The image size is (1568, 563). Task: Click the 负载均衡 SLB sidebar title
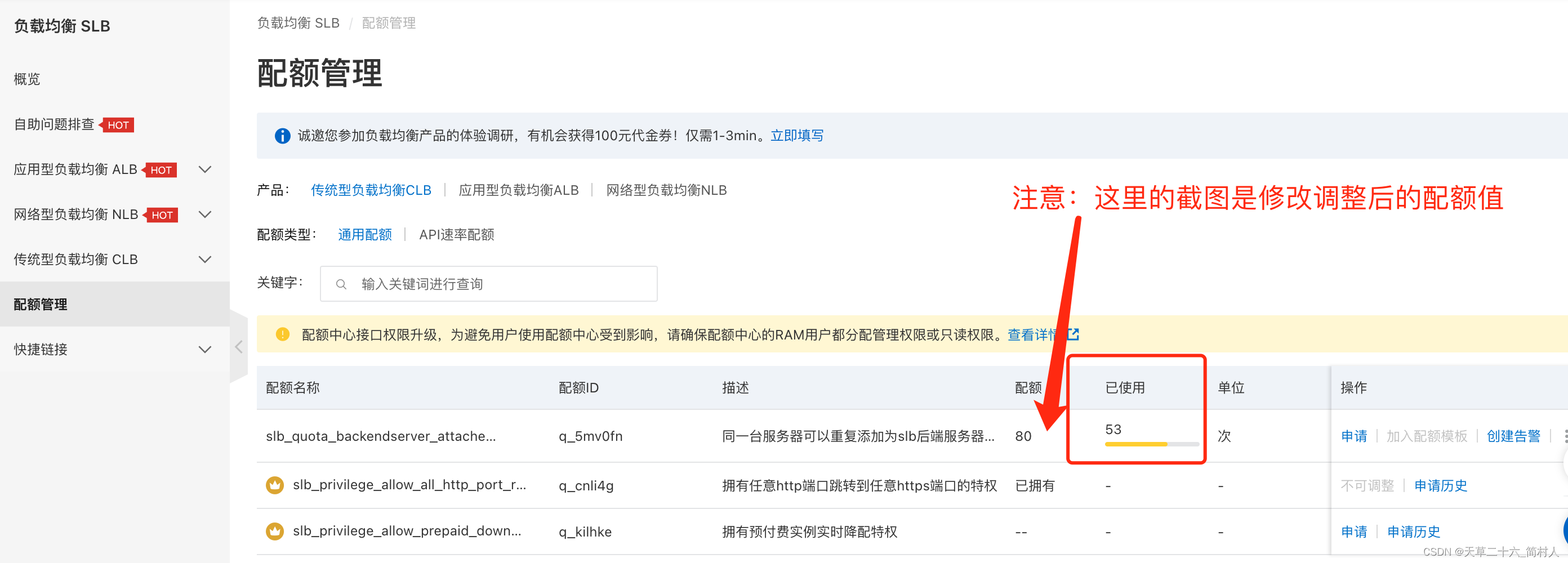click(x=61, y=26)
